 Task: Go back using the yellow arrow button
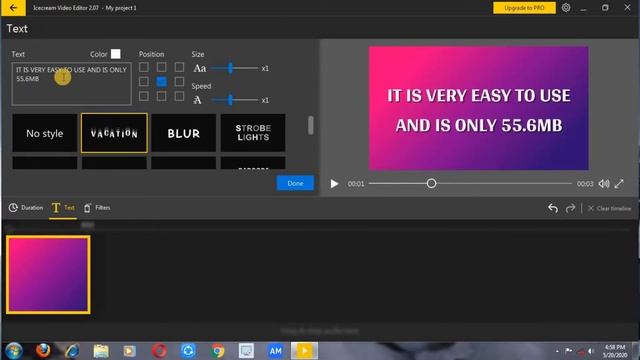point(13,8)
